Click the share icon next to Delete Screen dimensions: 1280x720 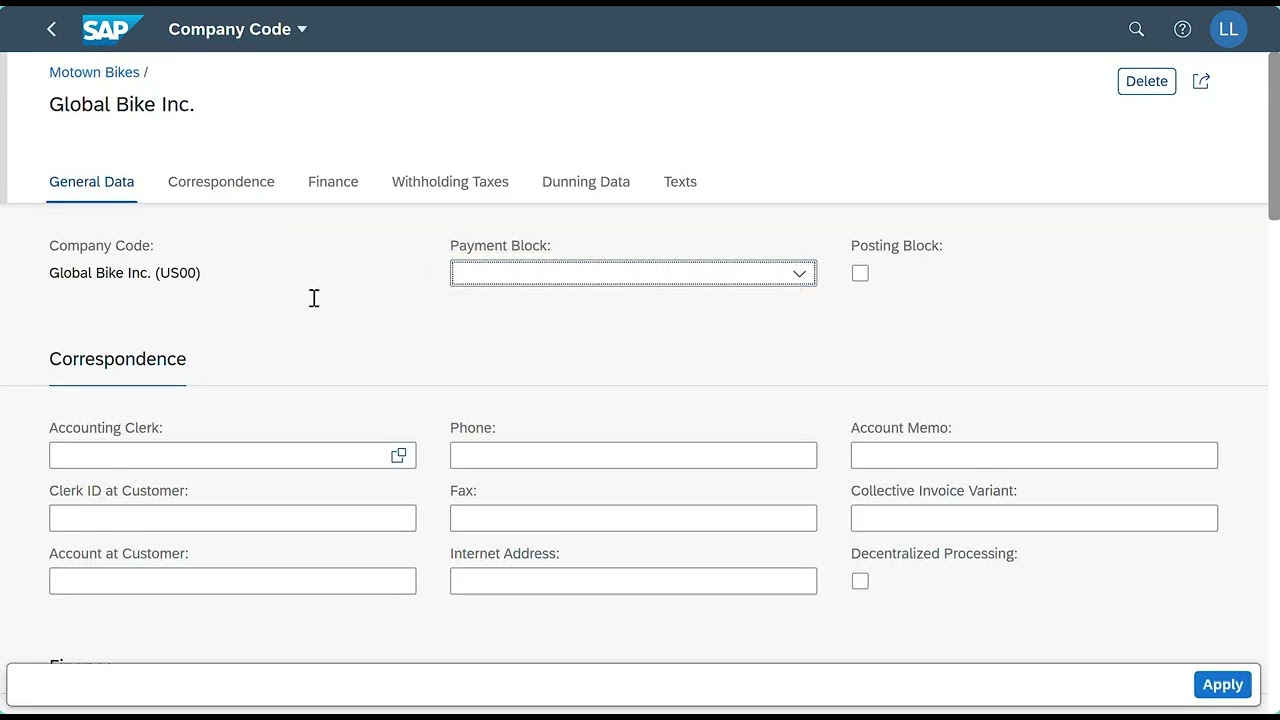click(1201, 81)
